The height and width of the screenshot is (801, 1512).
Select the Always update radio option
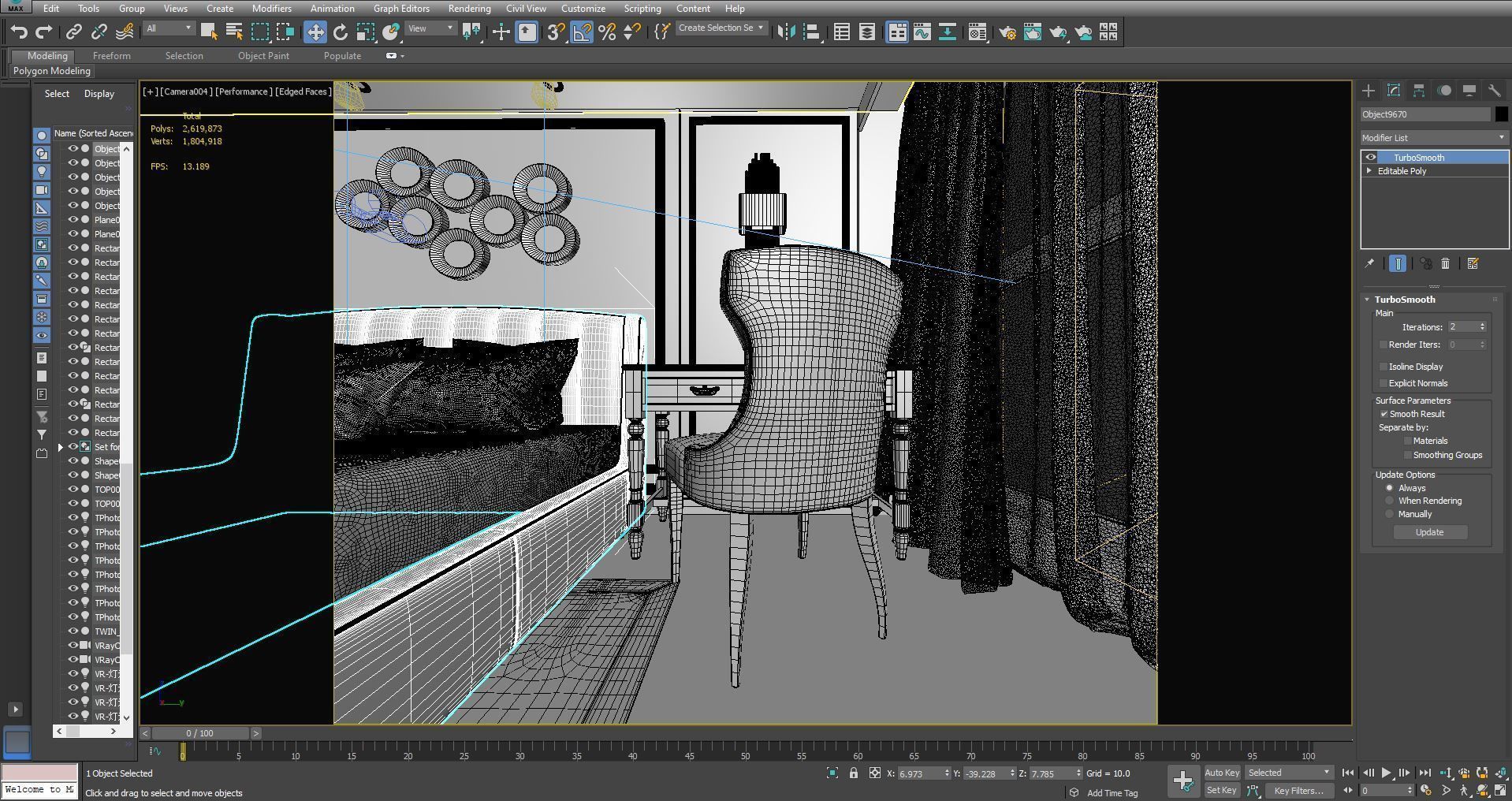click(x=1390, y=488)
